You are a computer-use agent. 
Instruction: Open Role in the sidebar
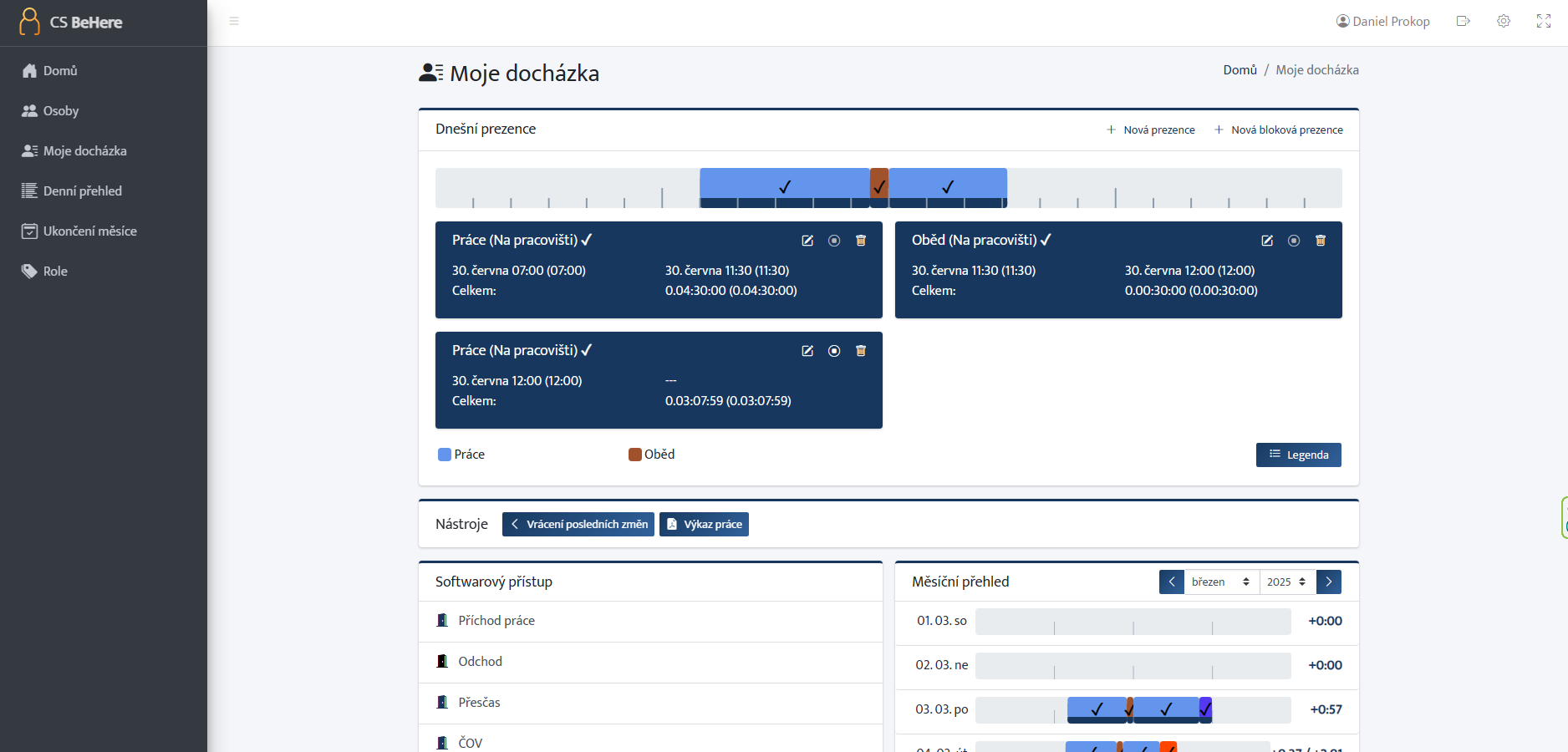point(104,272)
